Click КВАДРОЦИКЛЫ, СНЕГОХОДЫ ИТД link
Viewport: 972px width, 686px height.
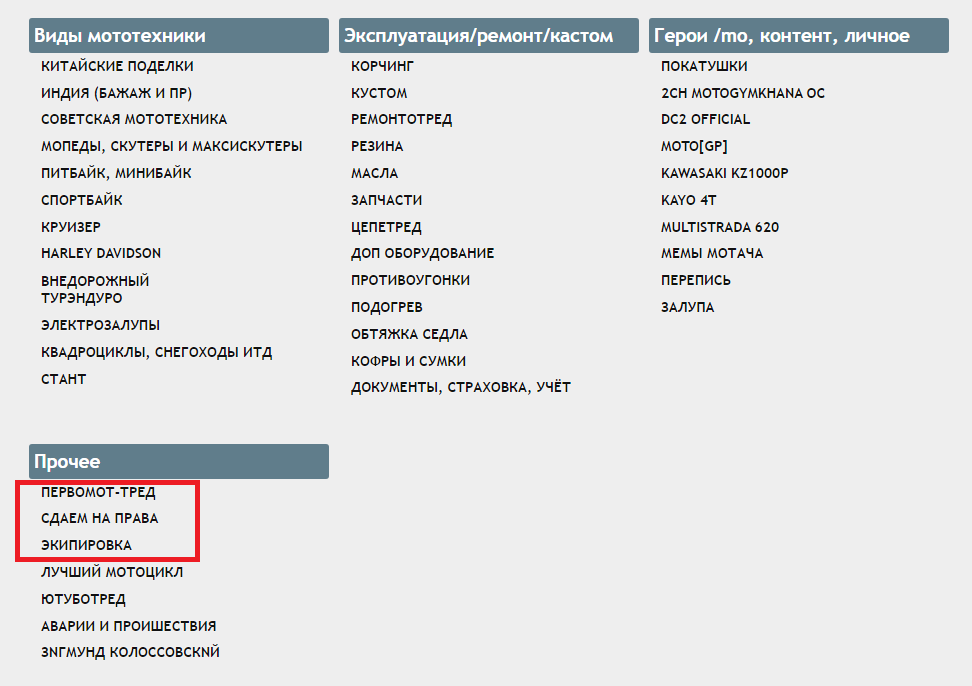pos(156,353)
